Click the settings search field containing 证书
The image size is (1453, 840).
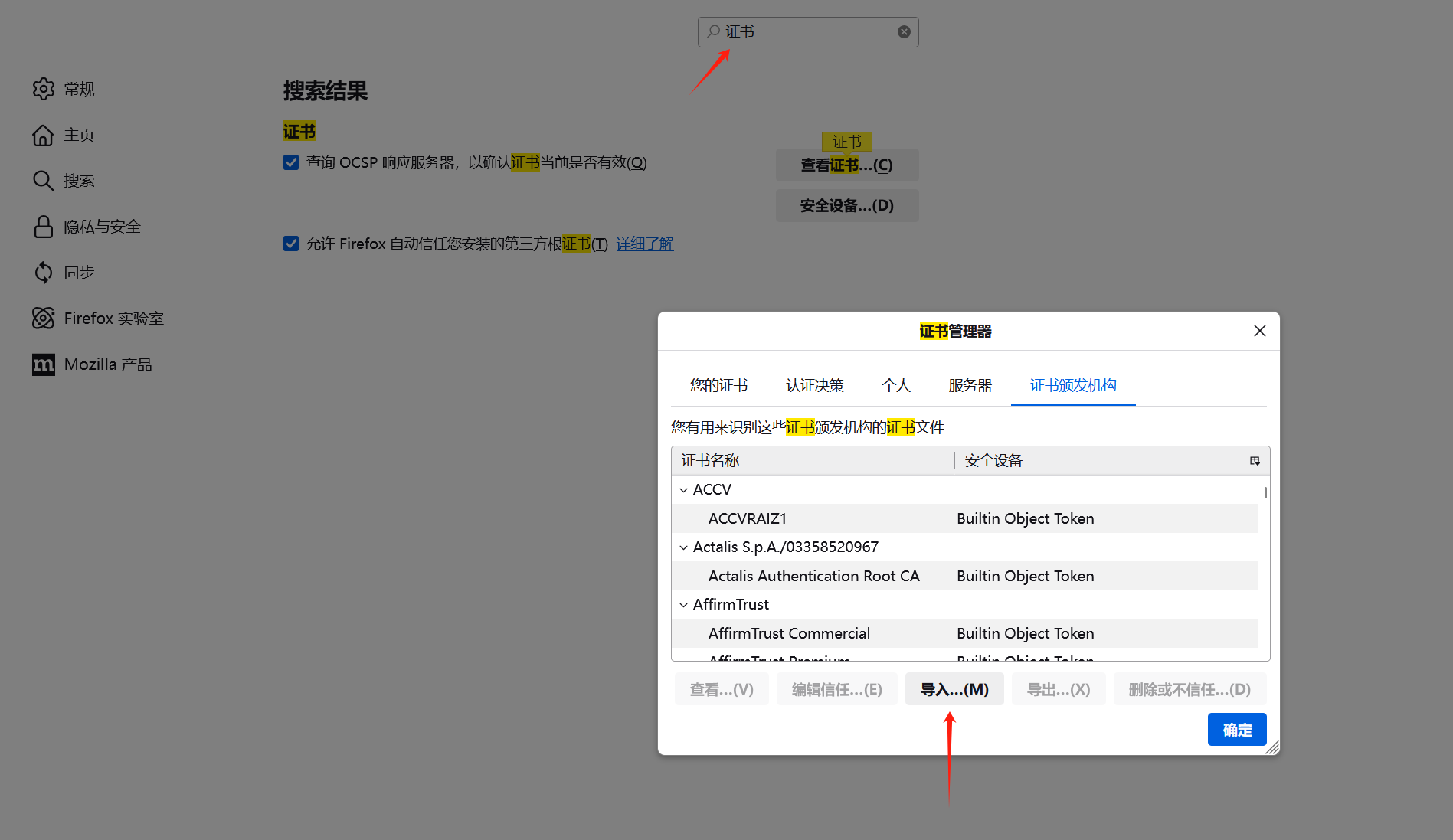click(x=808, y=31)
